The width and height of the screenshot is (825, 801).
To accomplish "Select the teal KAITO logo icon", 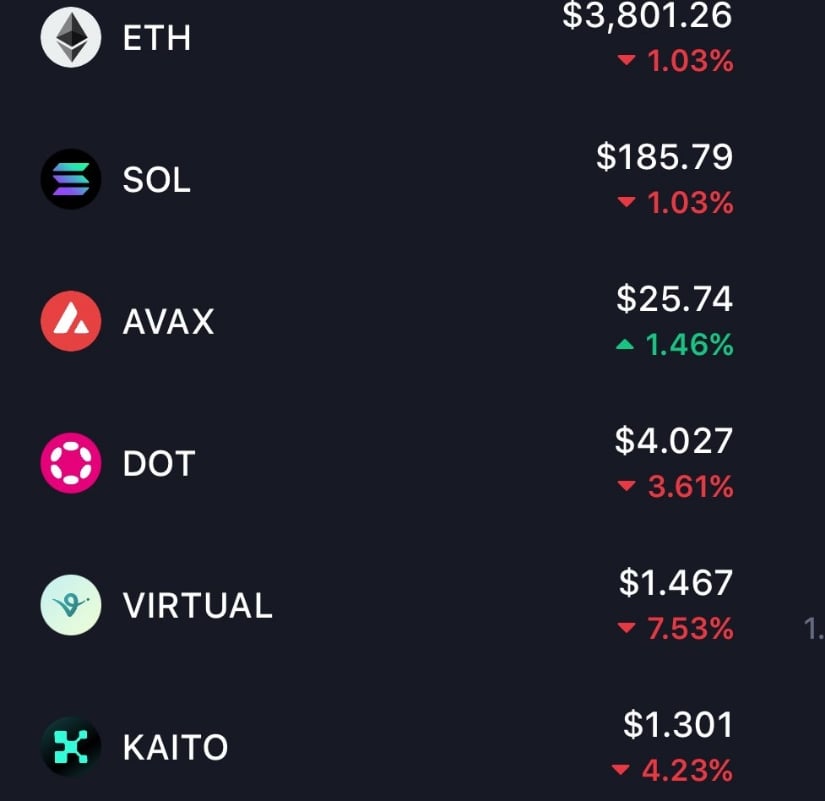I will pos(71,746).
